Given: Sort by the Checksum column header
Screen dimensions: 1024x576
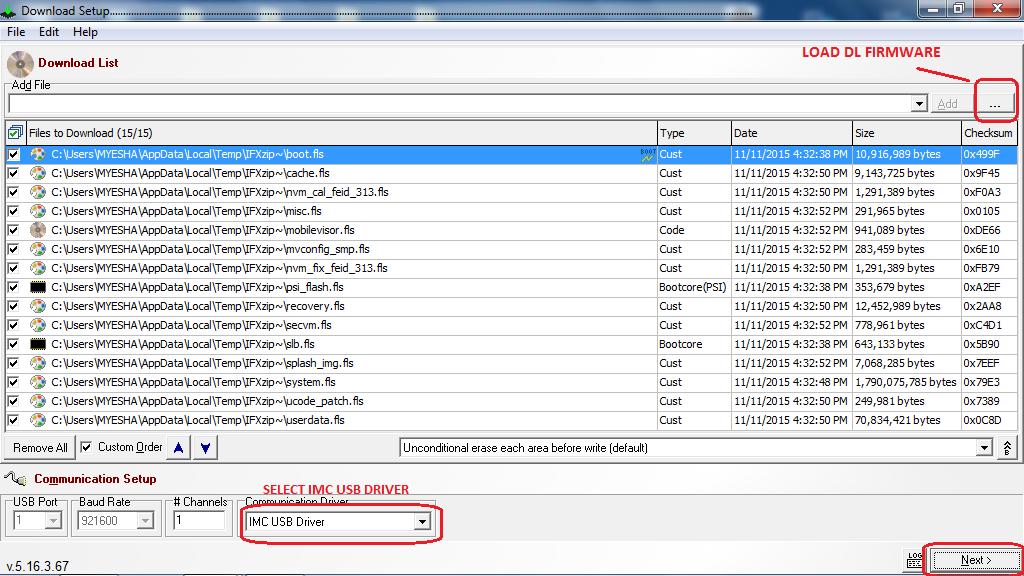Looking at the screenshot, I should [989, 133].
